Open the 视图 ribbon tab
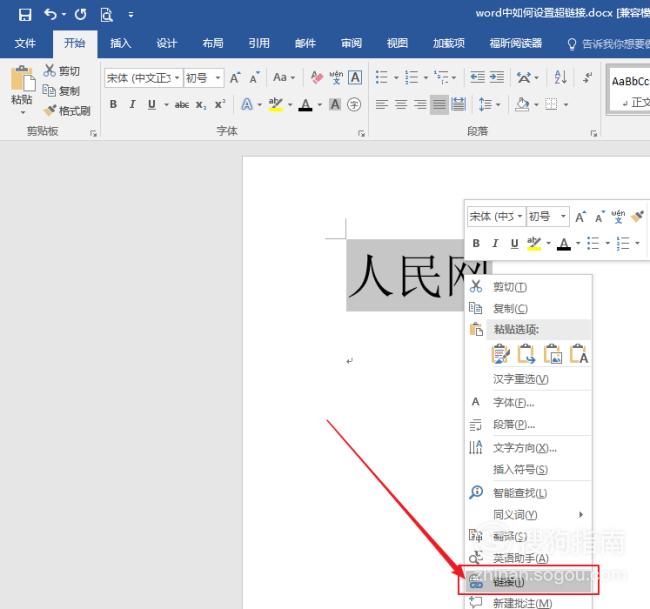This screenshot has height=609, width=650. (x=397, y=43)
